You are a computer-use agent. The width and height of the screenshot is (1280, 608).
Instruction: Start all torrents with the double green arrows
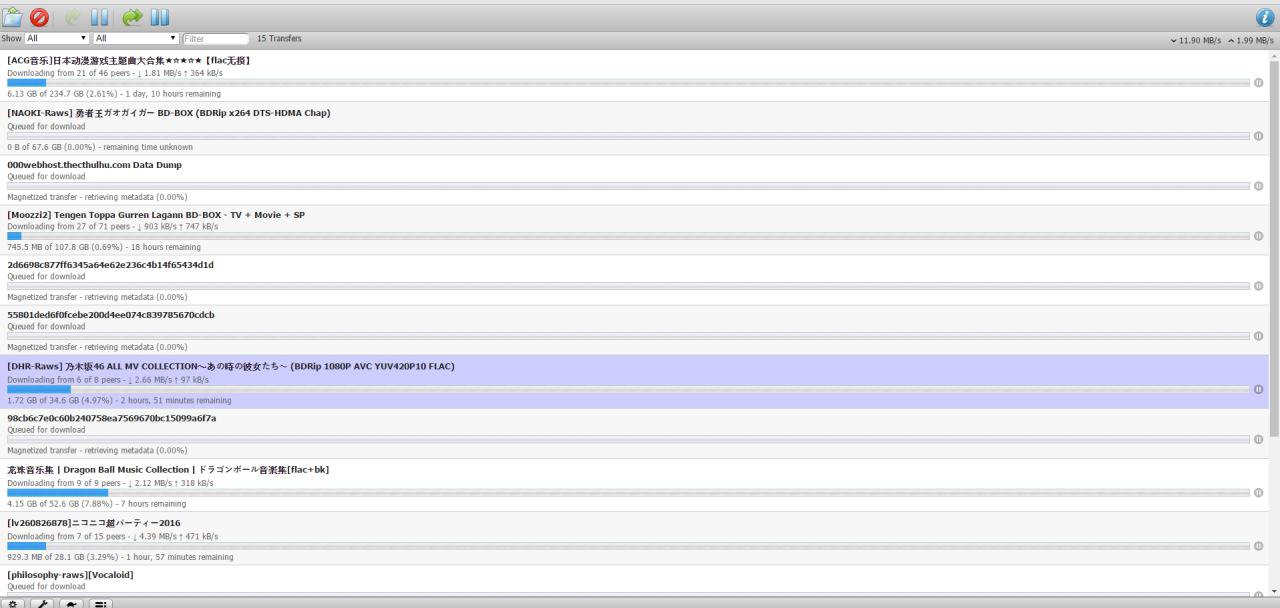[x=132, y=17]
